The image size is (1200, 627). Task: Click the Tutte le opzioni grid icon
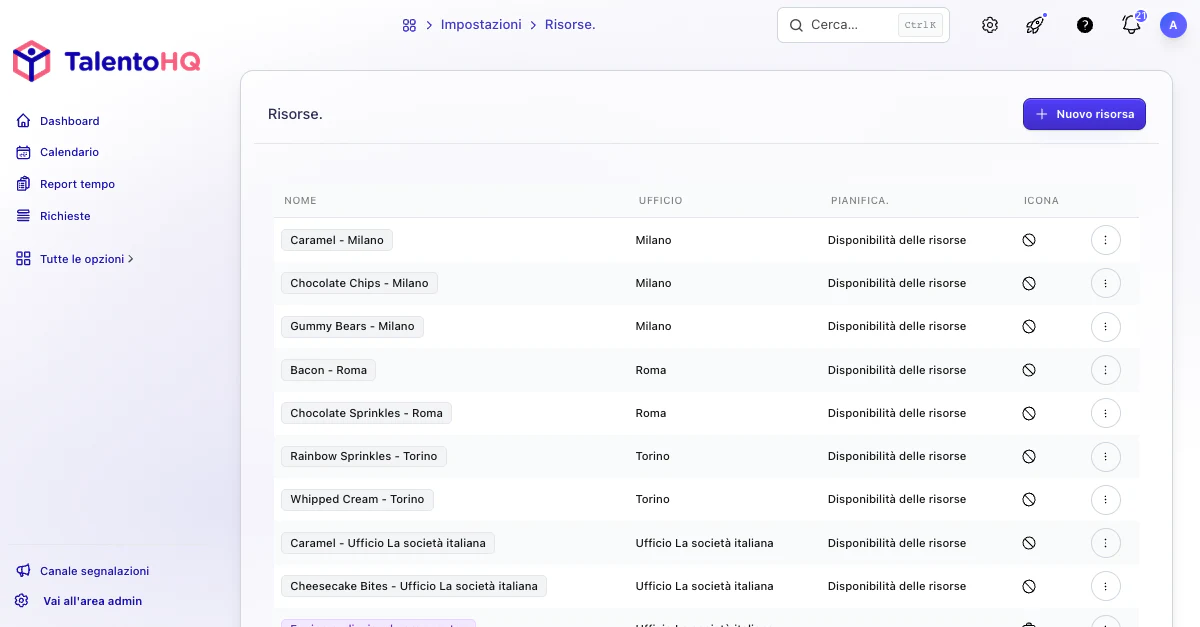23,259
